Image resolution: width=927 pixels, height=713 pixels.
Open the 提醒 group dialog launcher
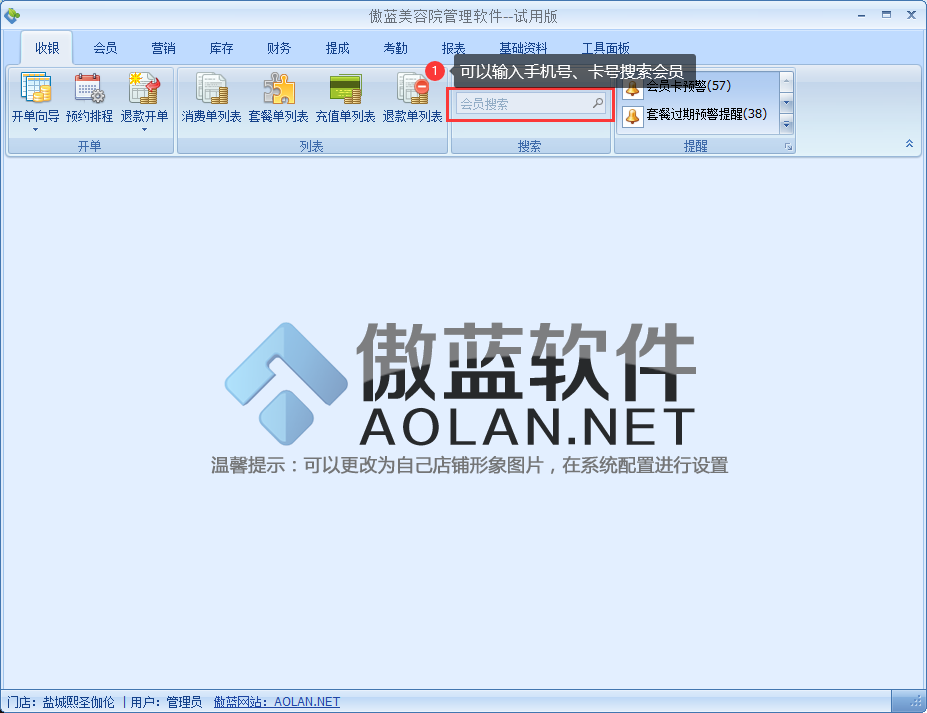788,147
